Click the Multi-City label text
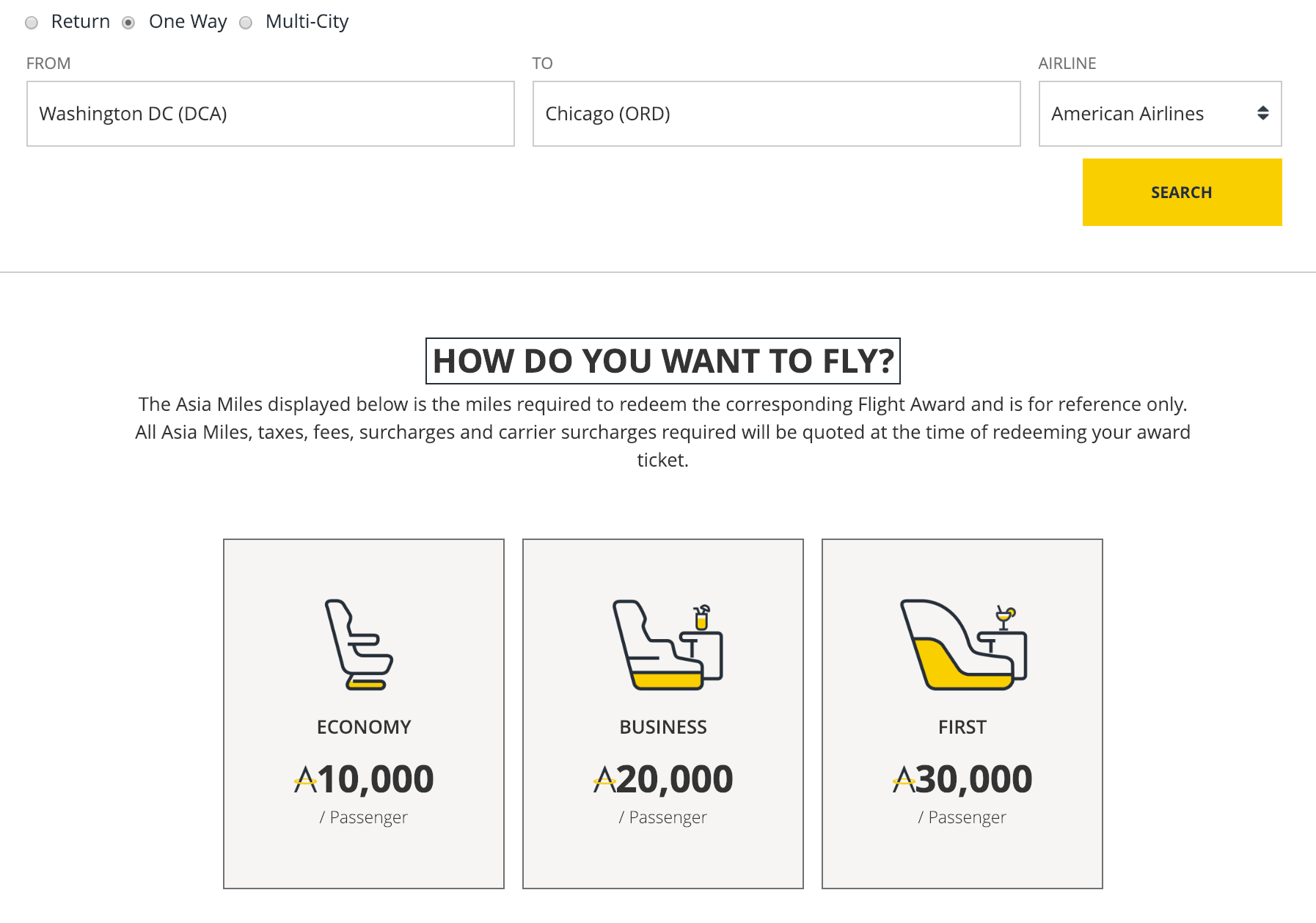The width and height of the screenshot is (1316, 923). 307,22
